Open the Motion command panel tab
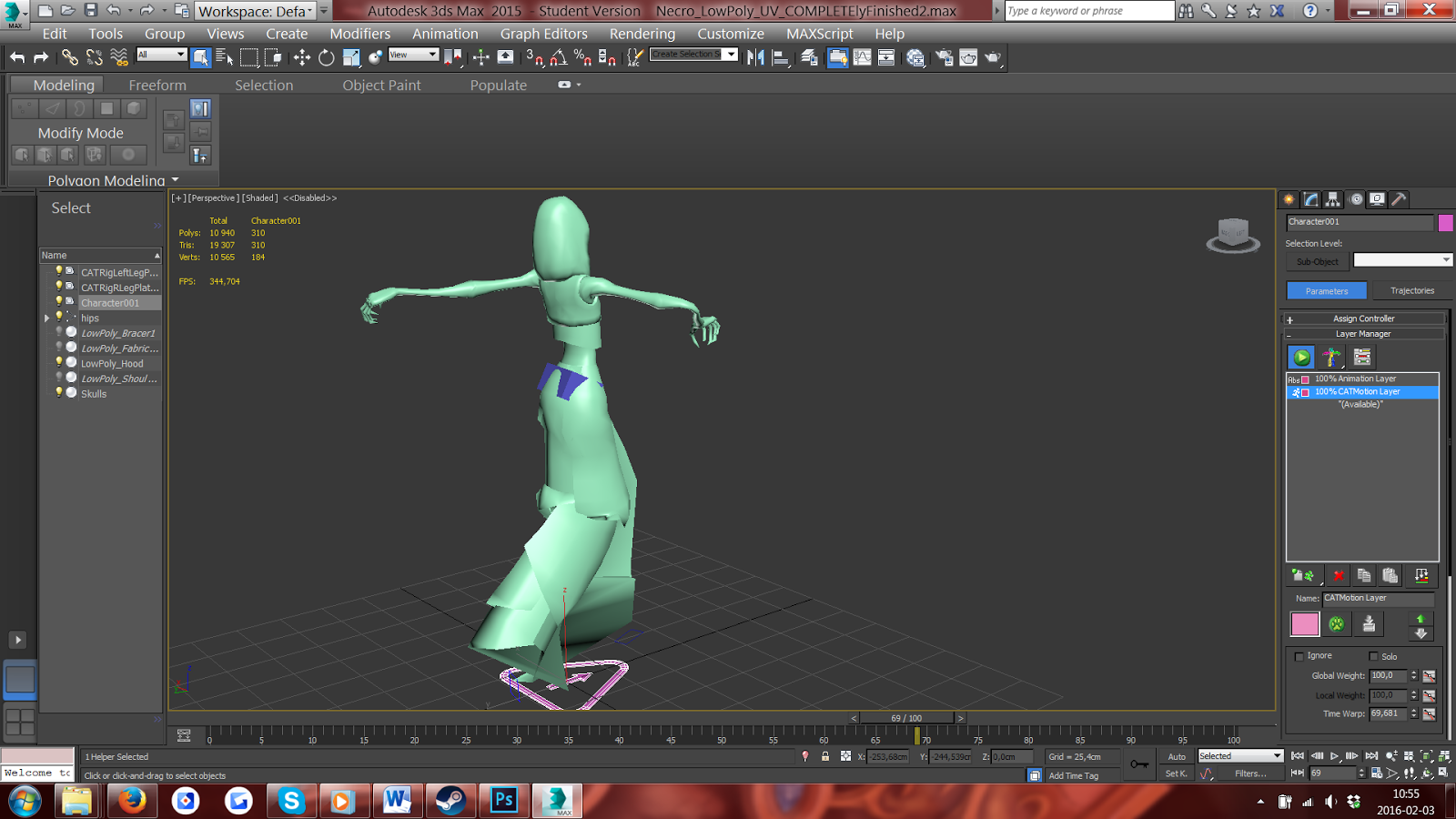1456x819 pixels. (1356, 199)
